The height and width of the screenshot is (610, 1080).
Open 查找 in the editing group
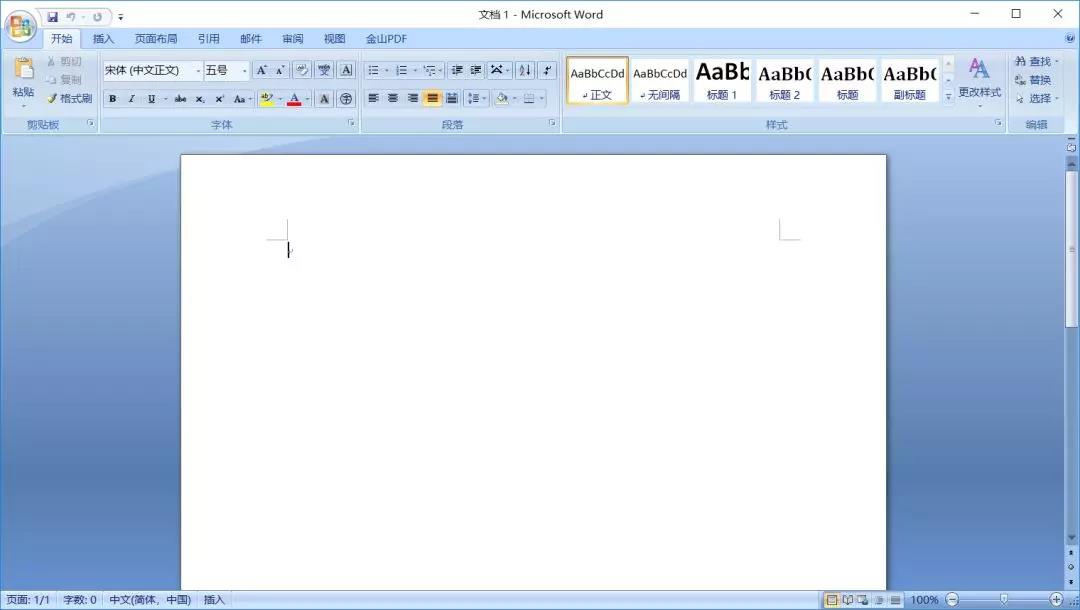(1037, 61)
